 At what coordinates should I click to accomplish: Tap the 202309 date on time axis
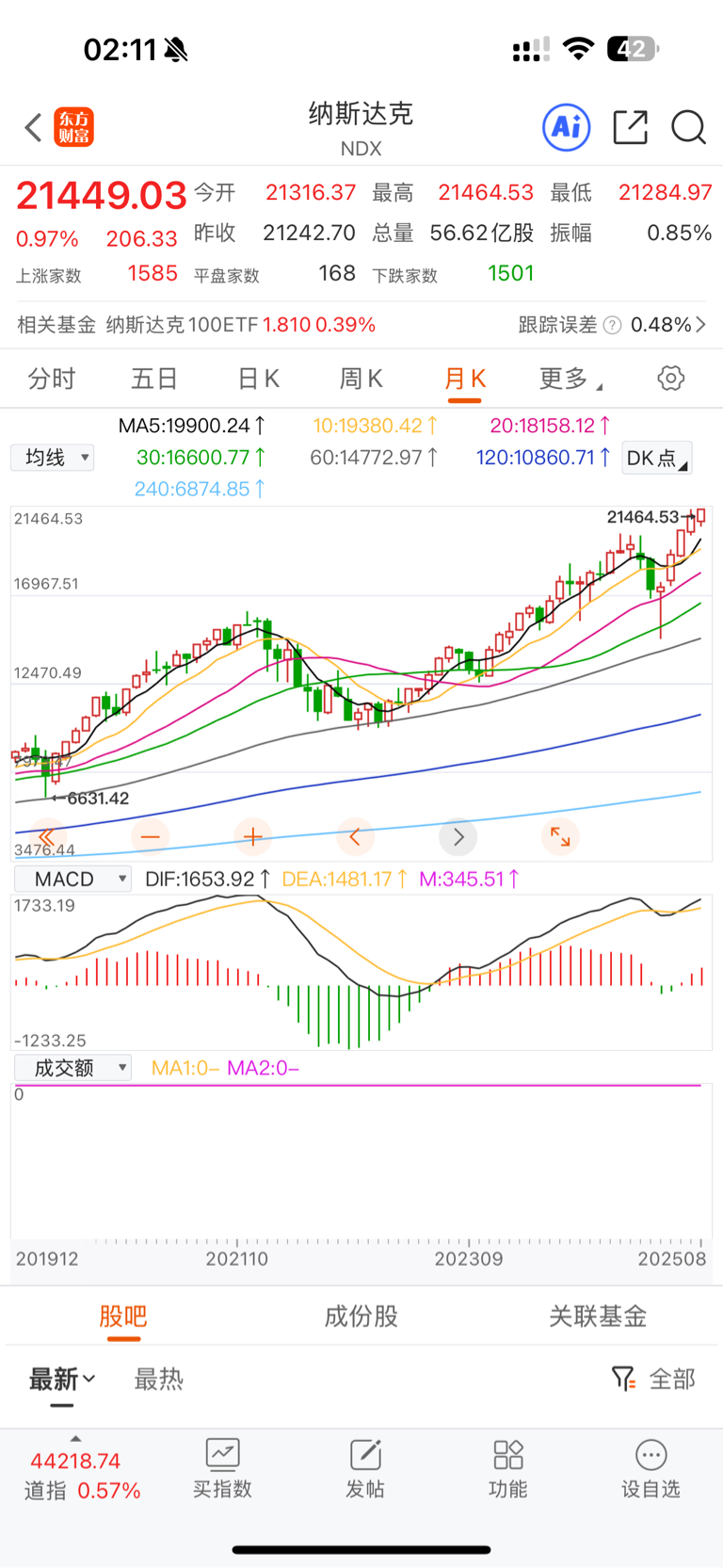[x=469, y=1259]
